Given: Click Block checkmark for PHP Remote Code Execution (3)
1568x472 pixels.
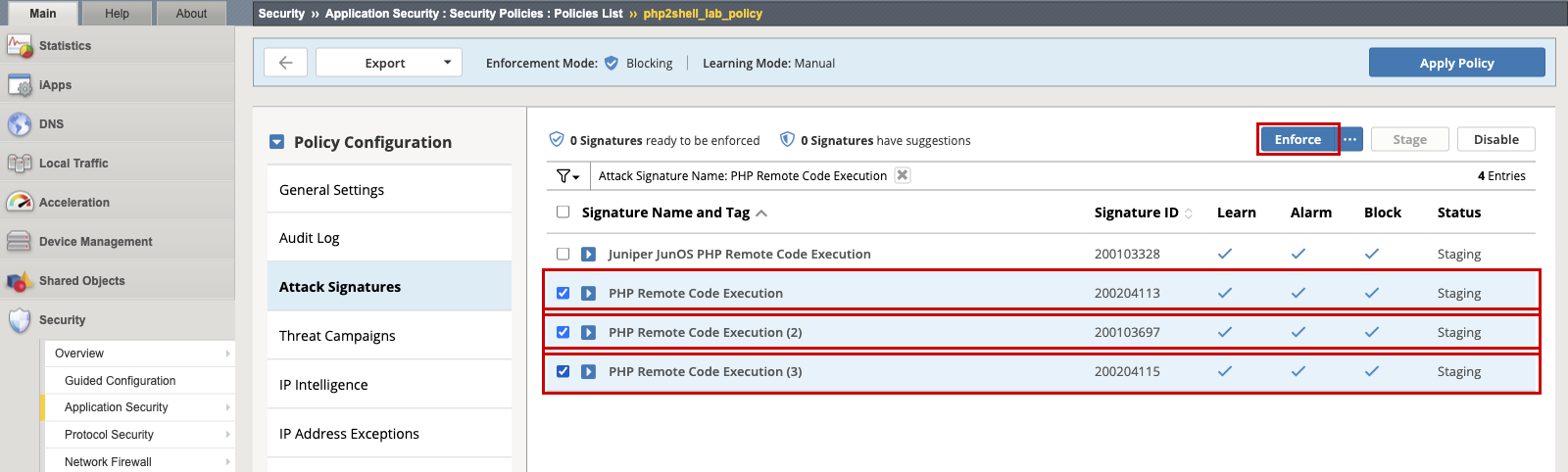Looking at the screenshot, I should pyautogui.click(x=1372, y=371).
